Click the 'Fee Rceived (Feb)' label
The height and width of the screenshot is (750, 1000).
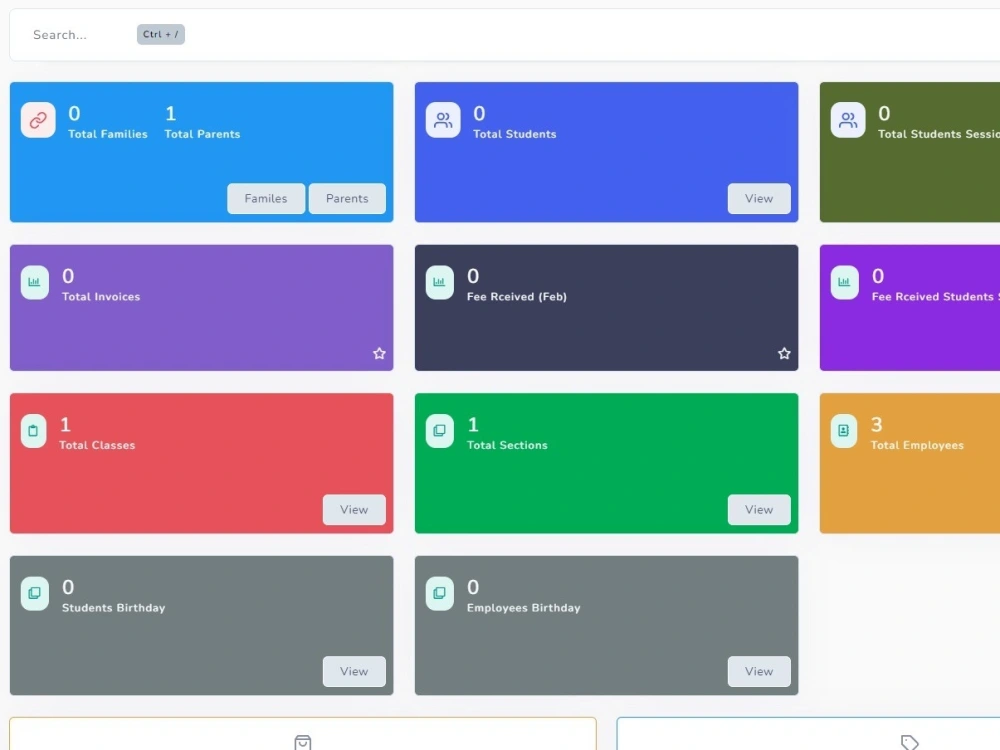517,297
